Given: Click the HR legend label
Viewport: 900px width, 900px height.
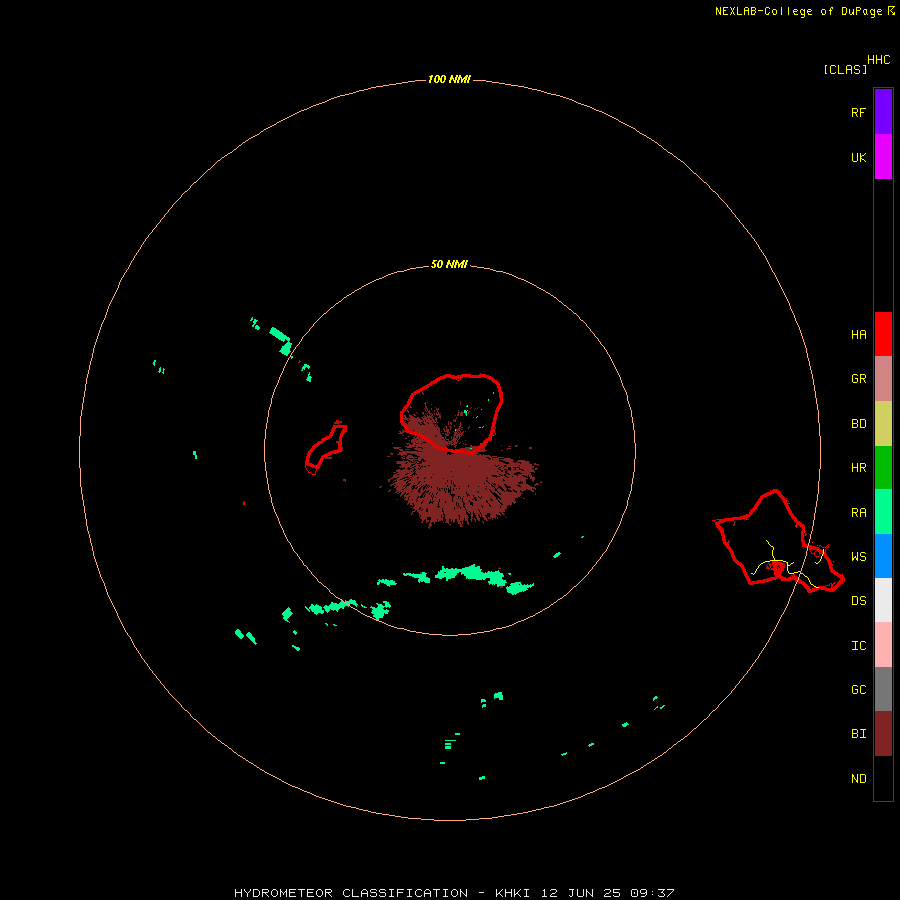Looking at the screenshot, I should pos(858,468).
